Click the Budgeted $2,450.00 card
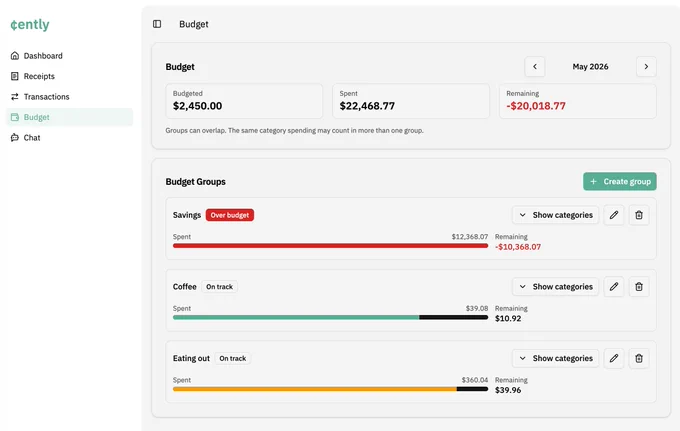The height and width of the screenshot is (431, 680). pos(244,101)
